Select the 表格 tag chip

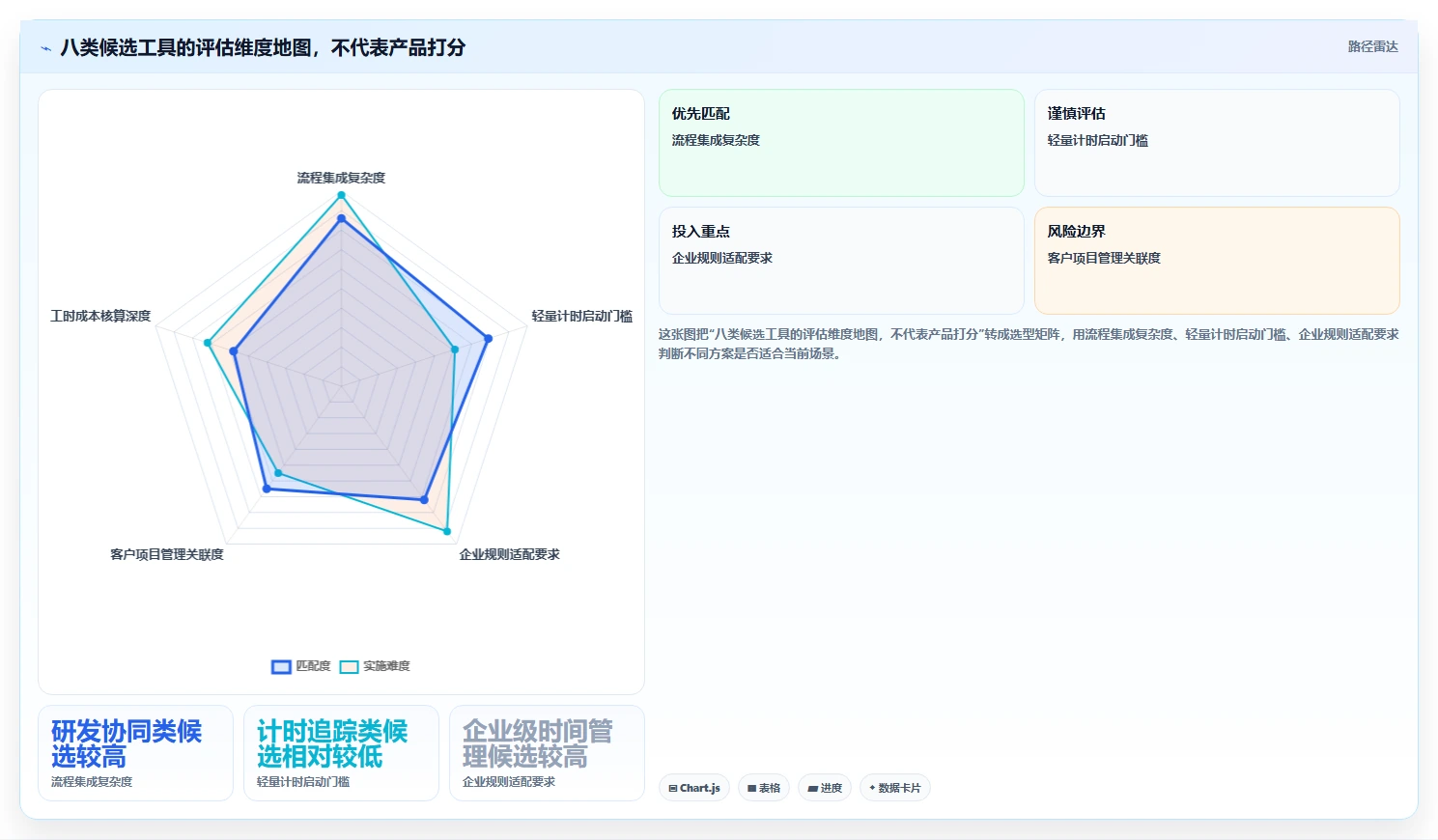pos(763,788)
